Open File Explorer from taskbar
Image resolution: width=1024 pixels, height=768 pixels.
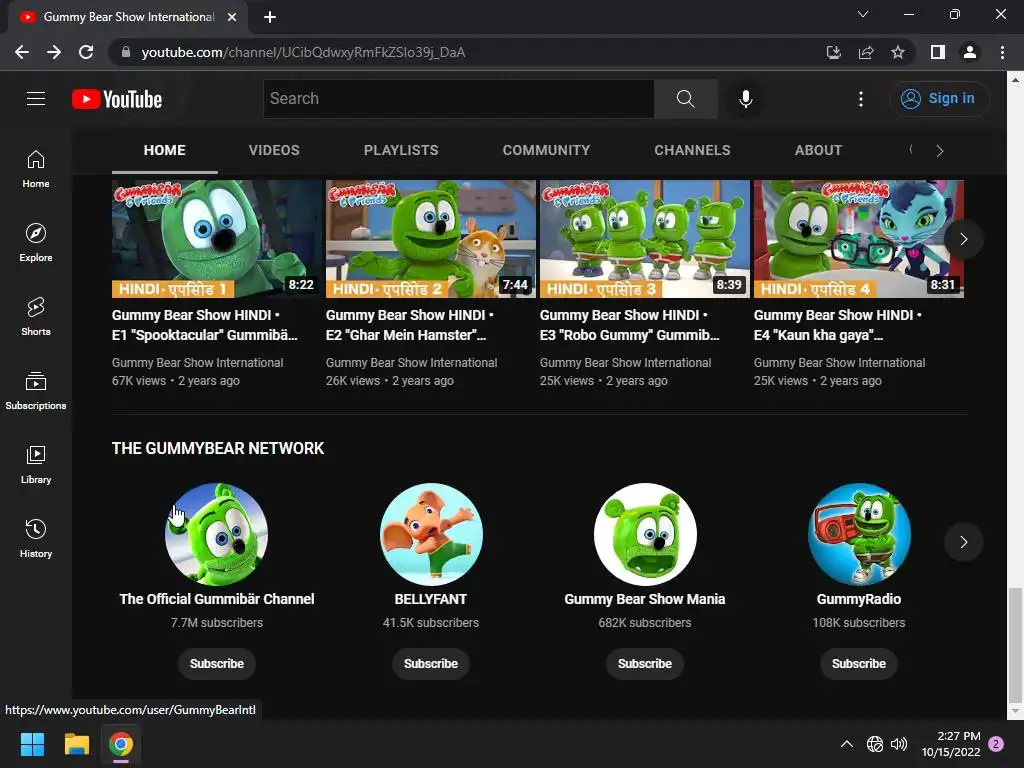pos(76,744)
